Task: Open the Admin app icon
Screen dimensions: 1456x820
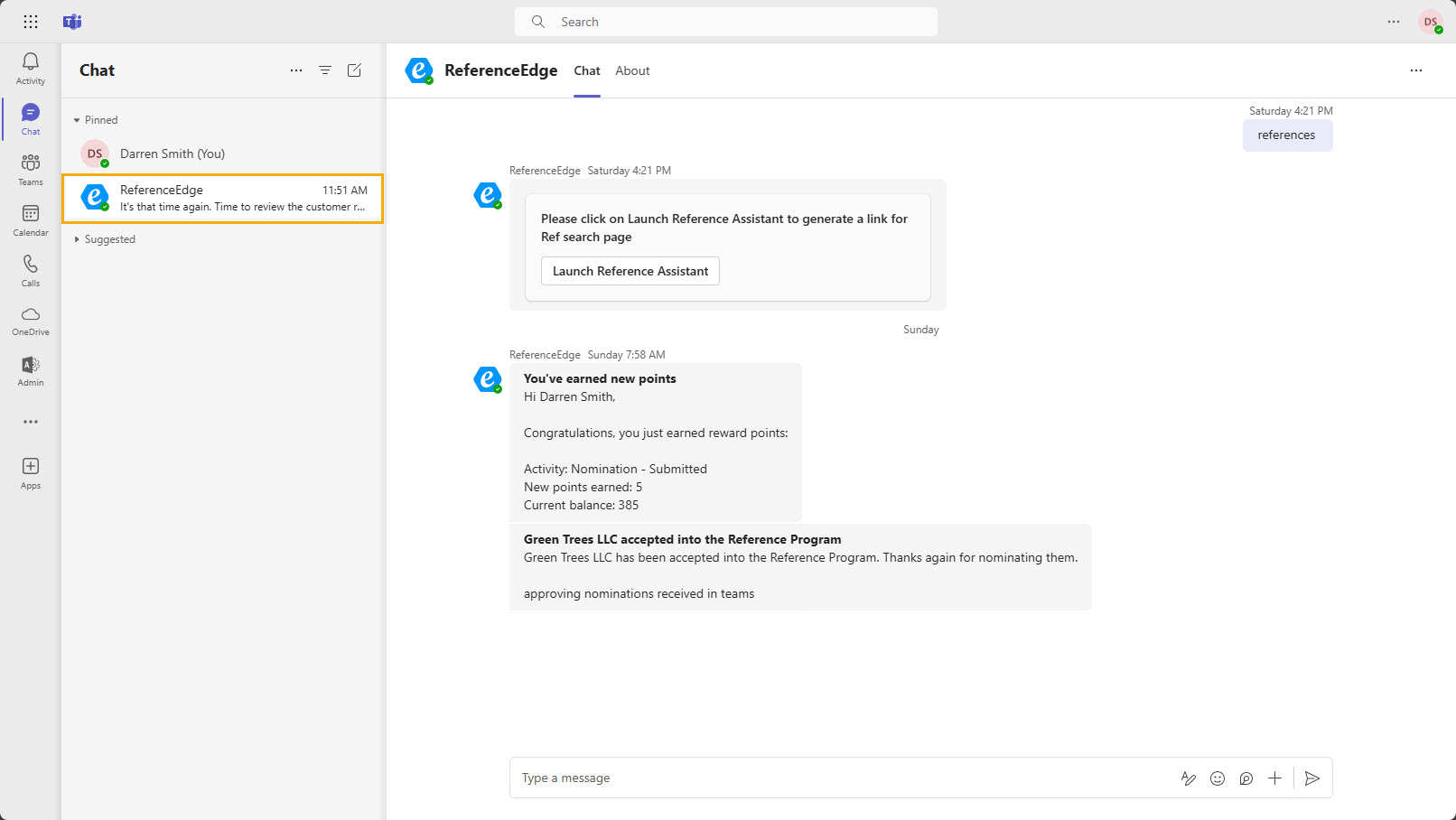Action: coord(31,371)
